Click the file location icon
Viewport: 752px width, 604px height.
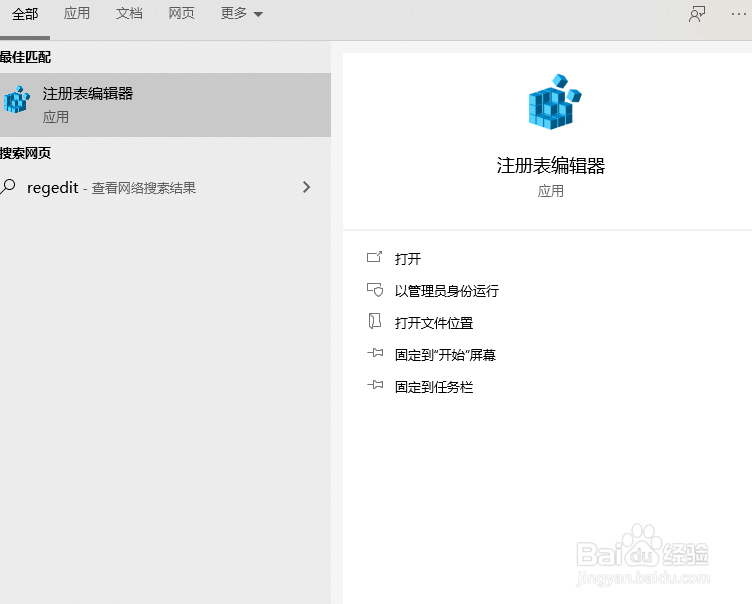(375, 321)
